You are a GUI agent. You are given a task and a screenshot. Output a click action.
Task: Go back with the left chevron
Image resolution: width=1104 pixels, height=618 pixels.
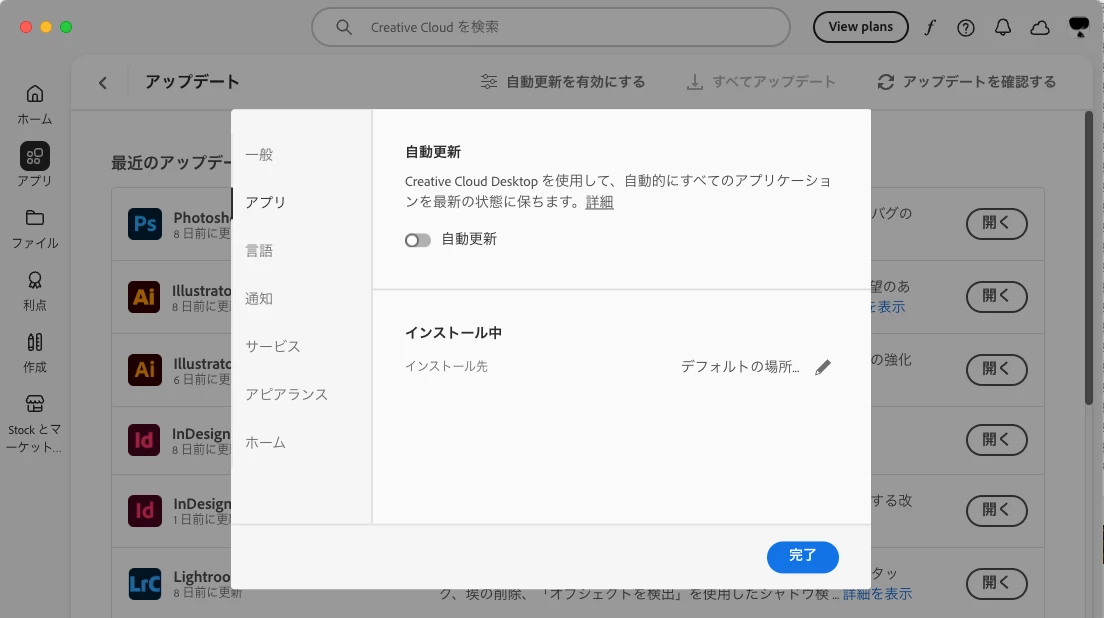pyautogui.click(x=103, y=83)
